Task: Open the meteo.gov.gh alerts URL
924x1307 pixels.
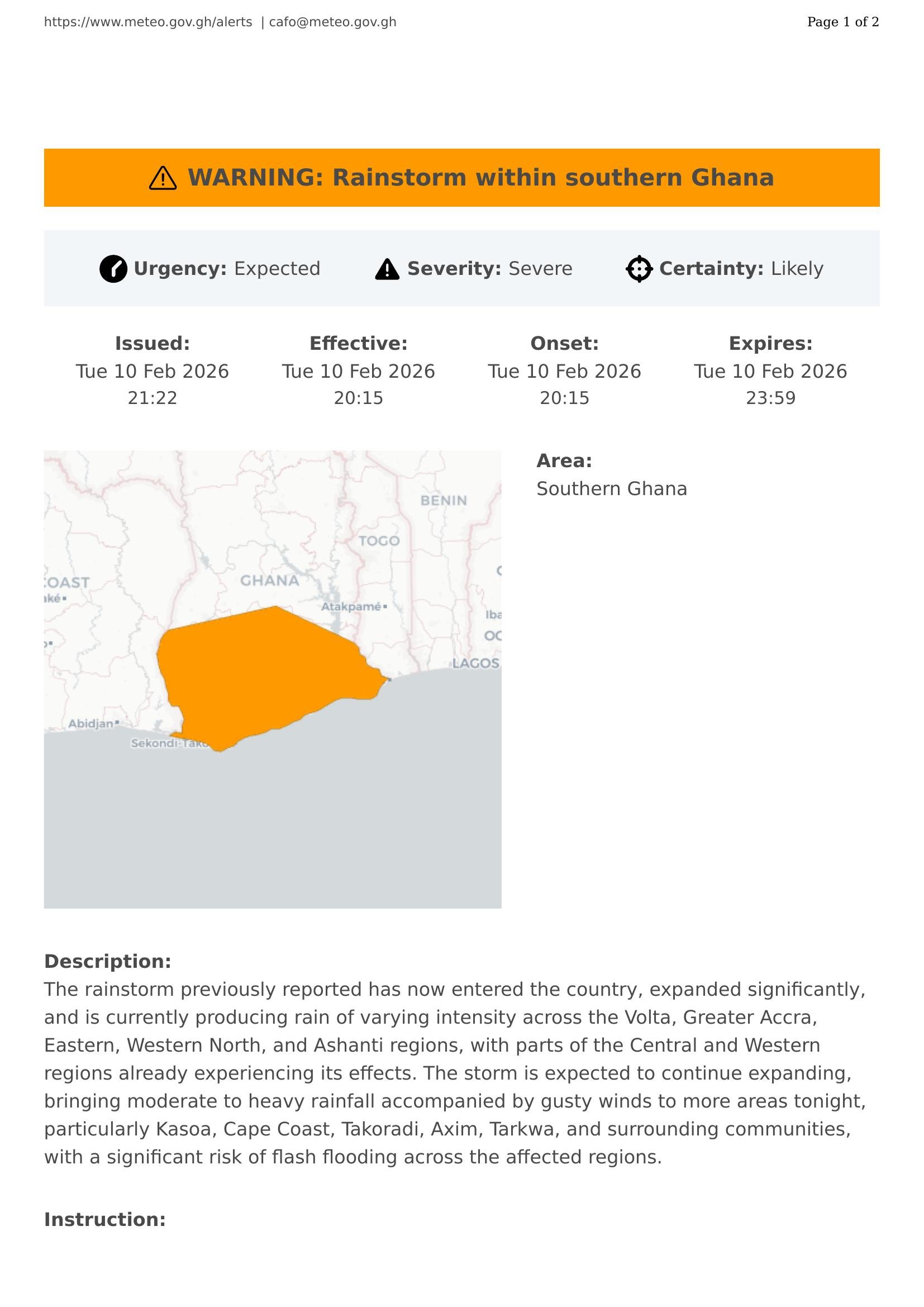Action: [x=148, y=22]
